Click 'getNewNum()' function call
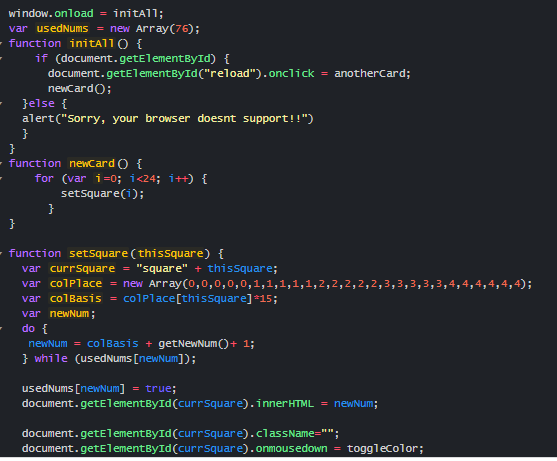 click(194, 343)
